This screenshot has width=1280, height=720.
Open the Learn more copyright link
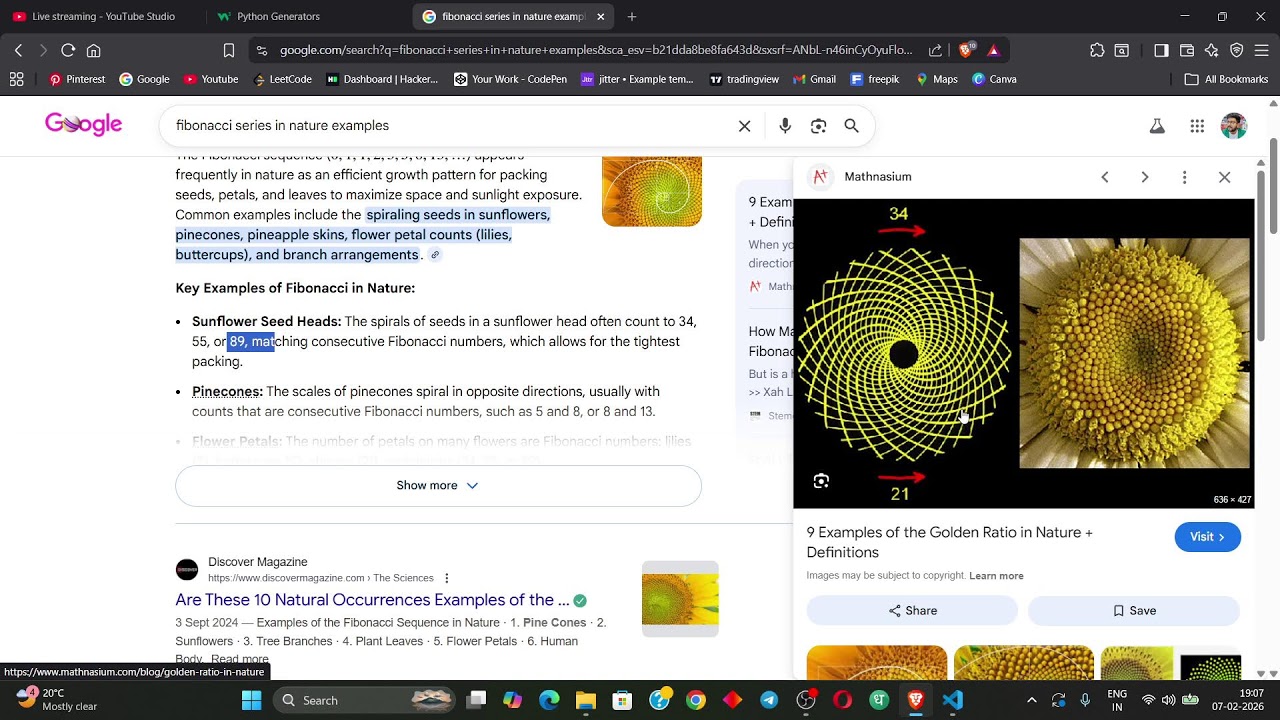[996, 576]
